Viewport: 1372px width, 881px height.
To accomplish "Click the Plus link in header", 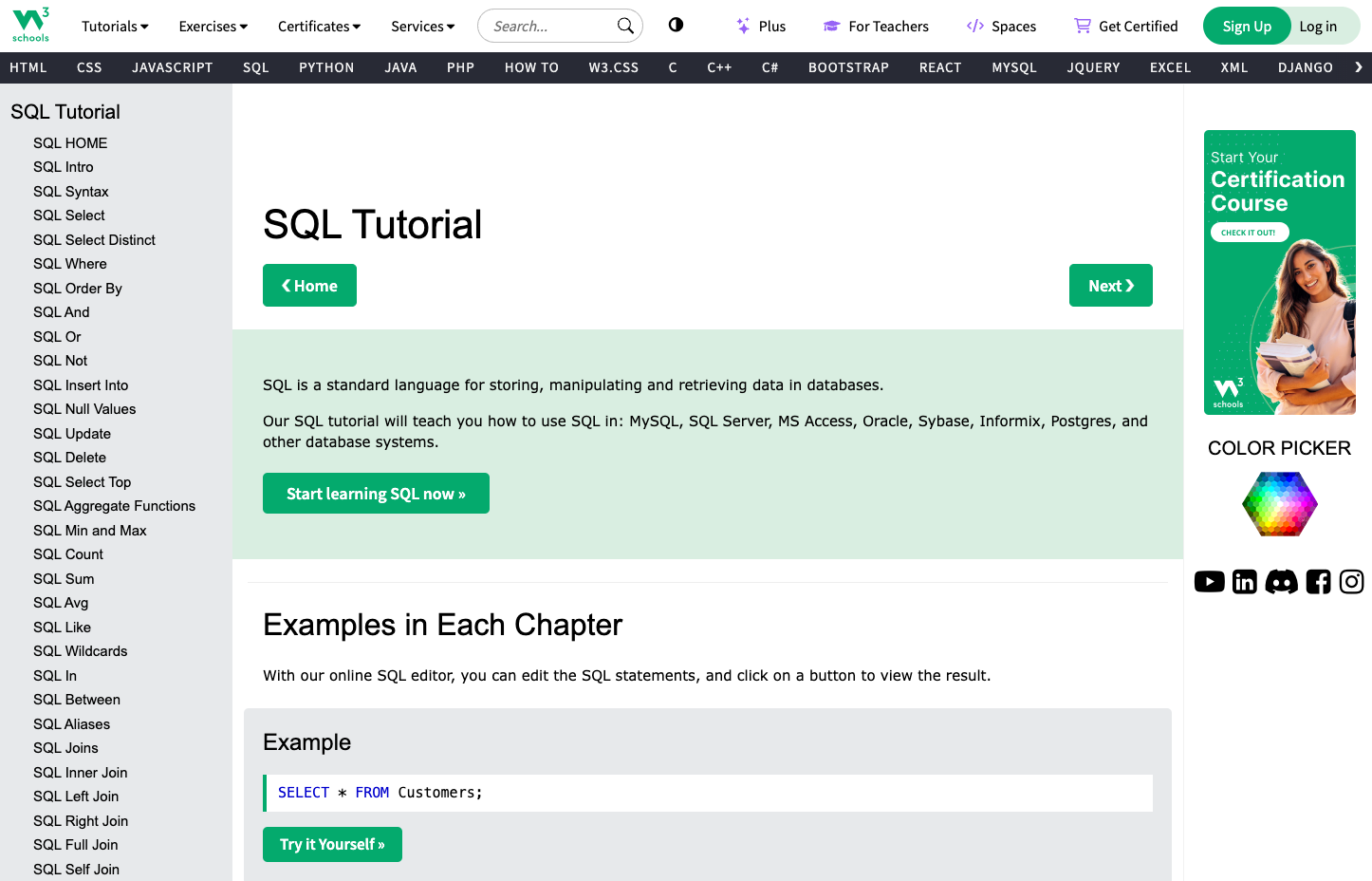I will (x=761, y=27).
